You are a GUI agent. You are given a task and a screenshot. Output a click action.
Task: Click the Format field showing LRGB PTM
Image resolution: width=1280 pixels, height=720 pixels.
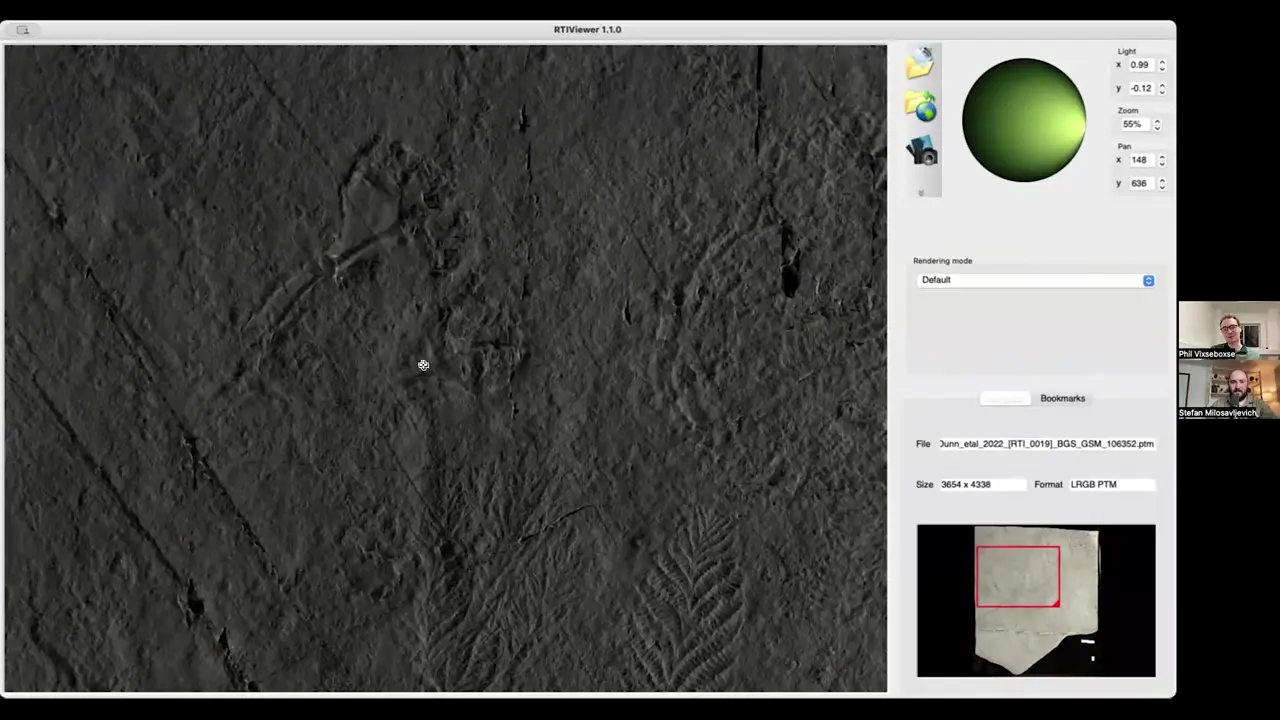point(1112,484)
